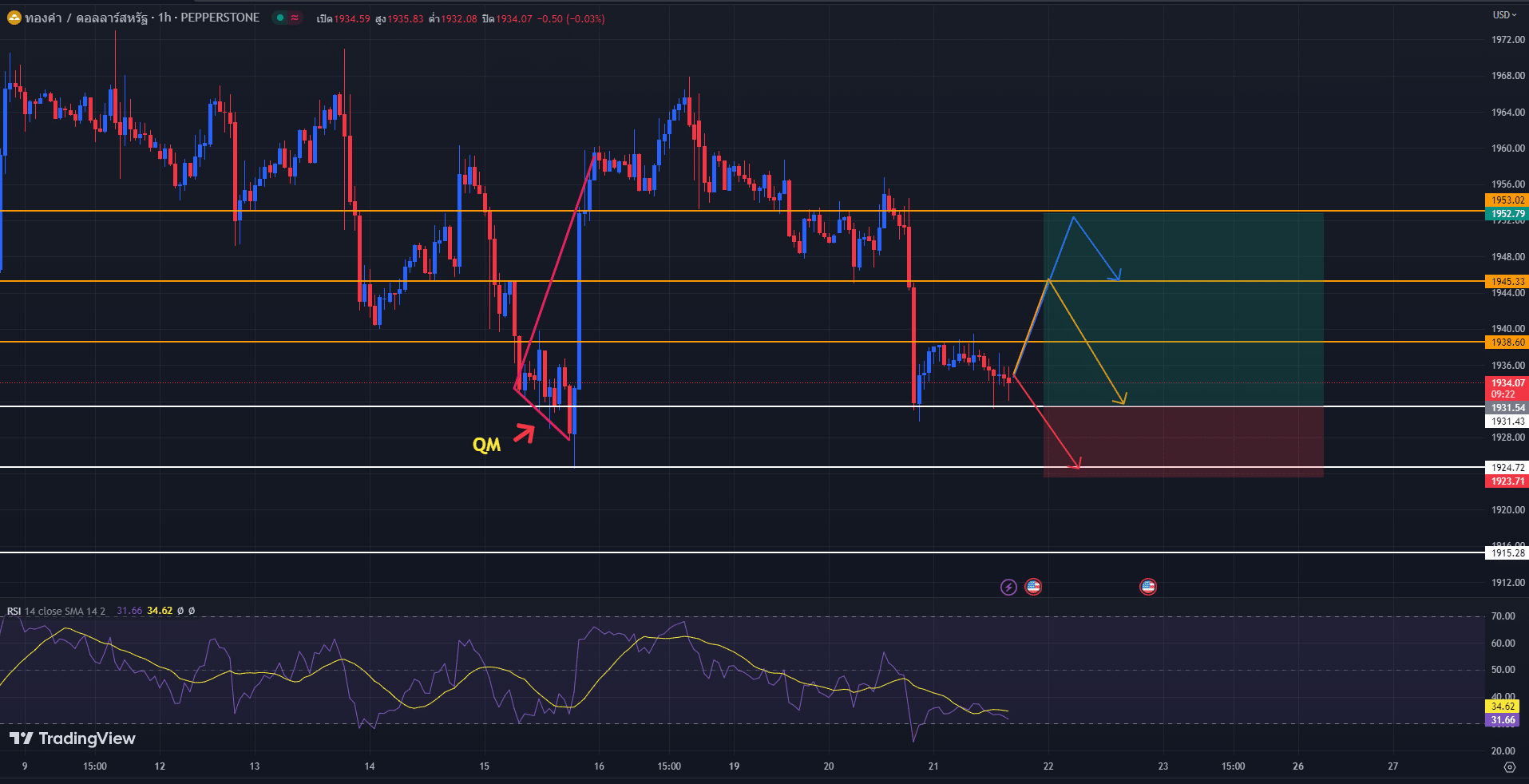The image size is (1529, 784).
Task: Open the US flag event near date 23
Action: pyautogui.click(x=1148, y=587)
